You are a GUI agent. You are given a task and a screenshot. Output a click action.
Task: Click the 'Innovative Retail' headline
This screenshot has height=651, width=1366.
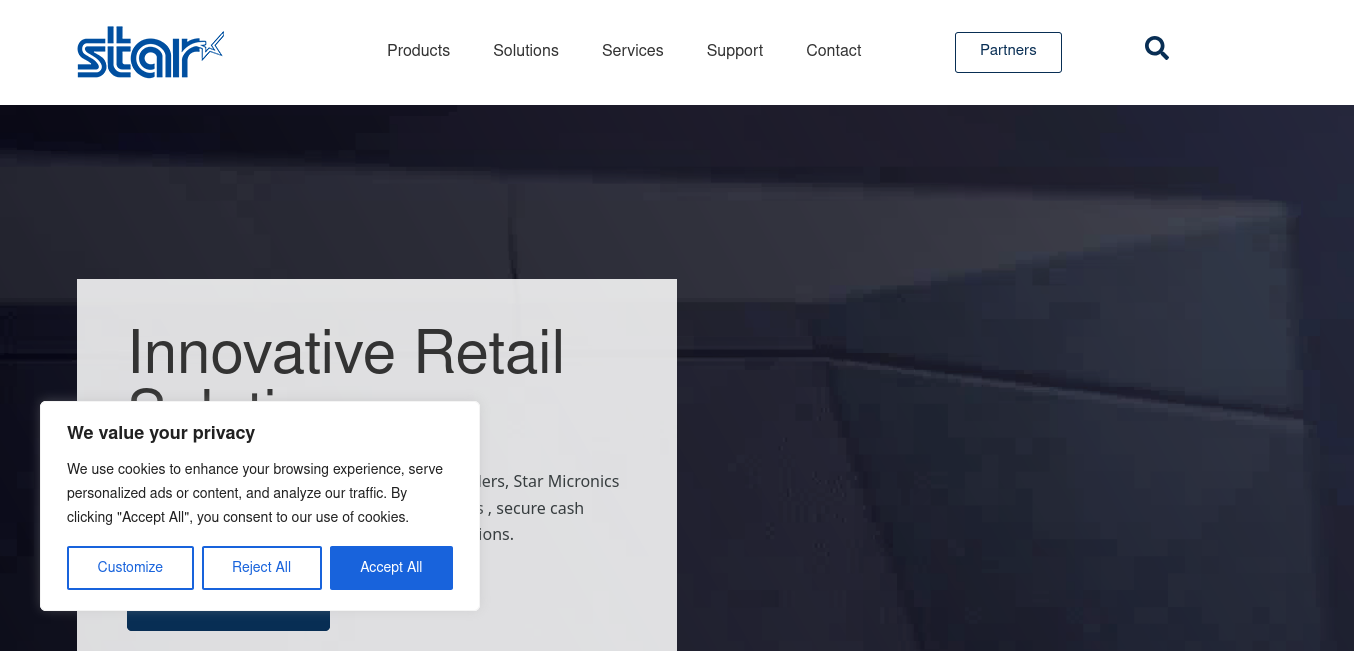pyautogui.click(x=346, y=352)
